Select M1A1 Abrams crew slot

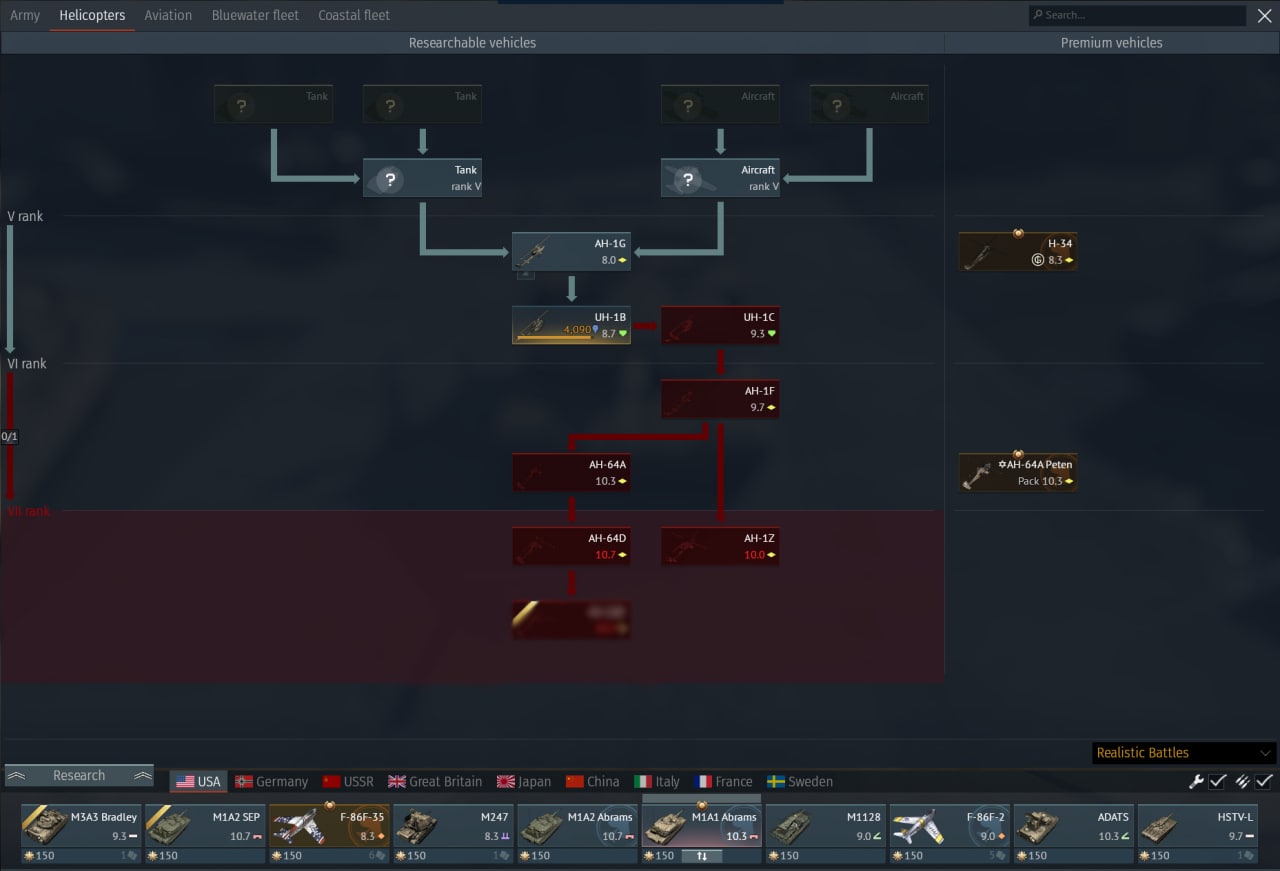tap(701, 833)
